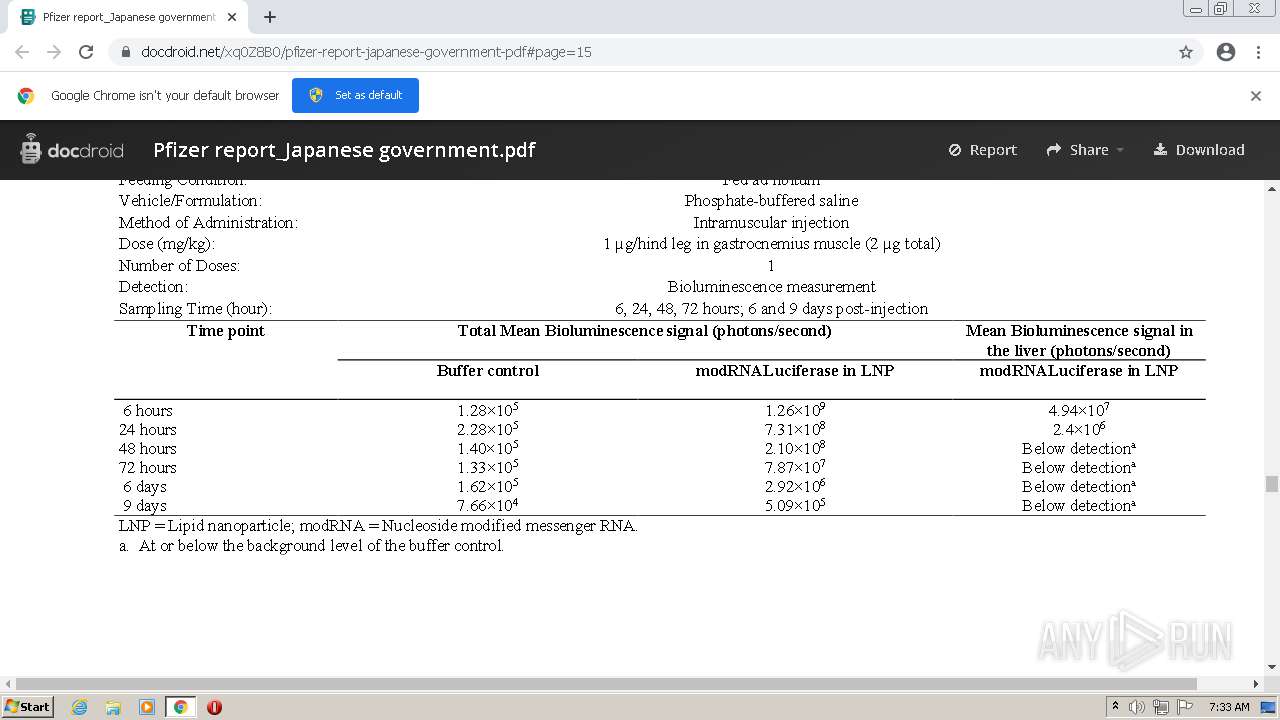Viewport: 1280px width, 720px height.
Task: Click the 2.4×10⁶ liver value
Action: [x=1079, y=429]
